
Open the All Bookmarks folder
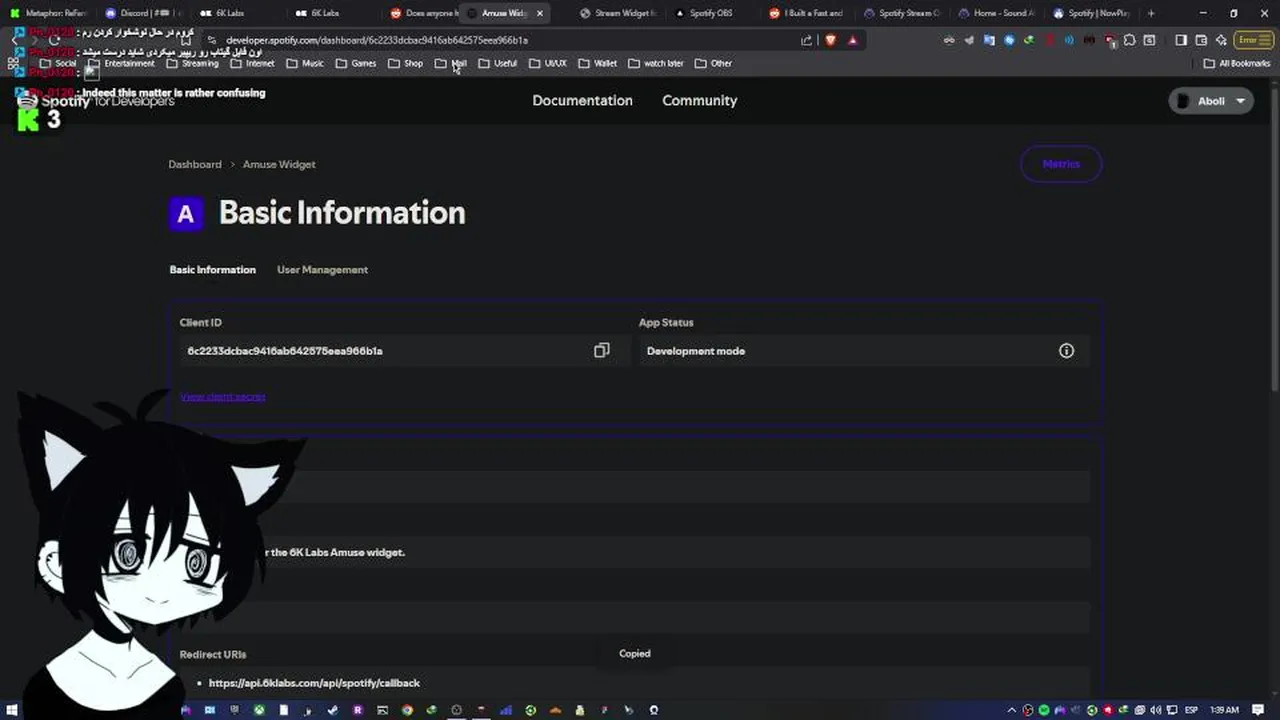point(1236,63)
